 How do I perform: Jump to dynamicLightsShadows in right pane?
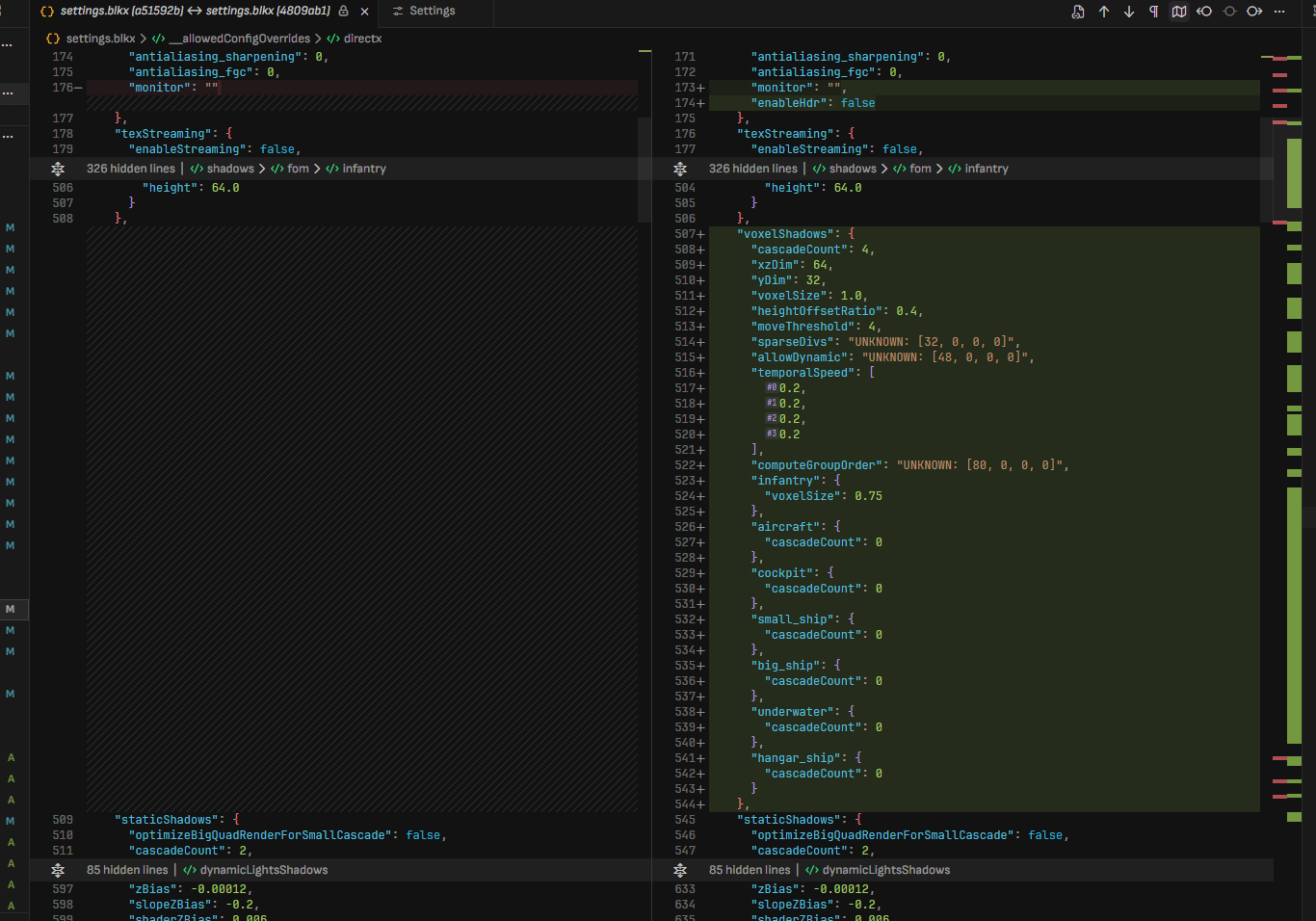885,870
